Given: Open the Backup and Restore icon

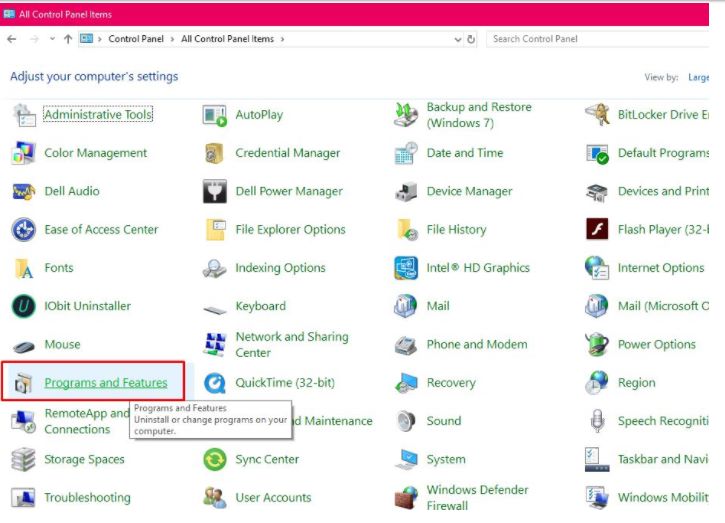Looking at the screenshot, I should point(406,115).
